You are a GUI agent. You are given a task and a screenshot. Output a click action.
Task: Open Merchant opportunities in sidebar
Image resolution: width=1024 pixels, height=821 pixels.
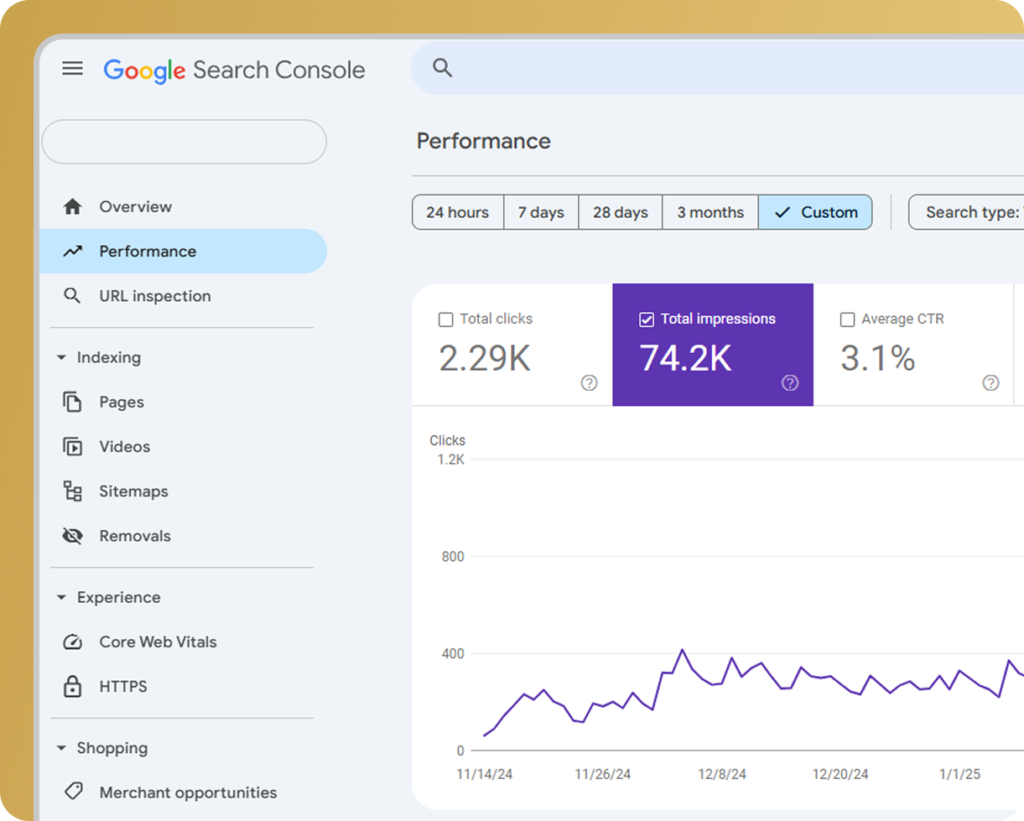pyautogui.click(x=187, y=793)
